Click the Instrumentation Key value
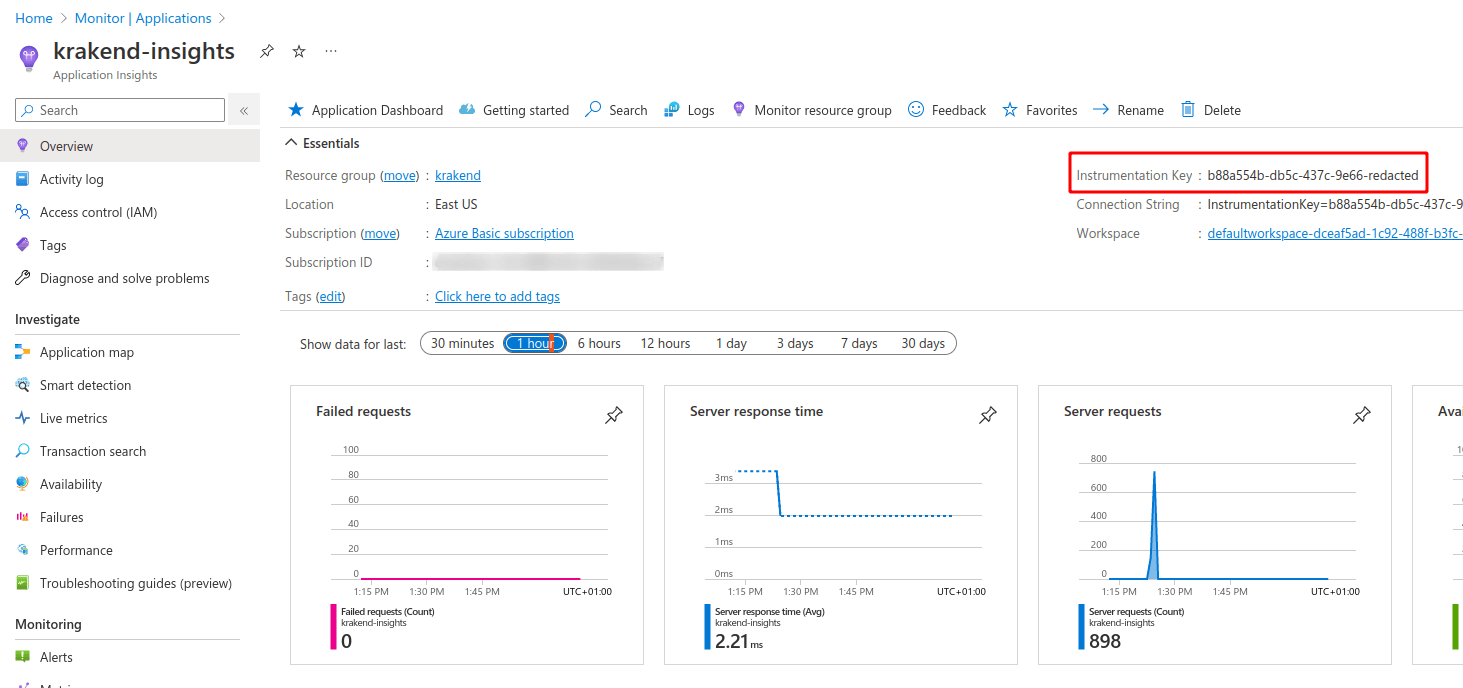 1313,175
